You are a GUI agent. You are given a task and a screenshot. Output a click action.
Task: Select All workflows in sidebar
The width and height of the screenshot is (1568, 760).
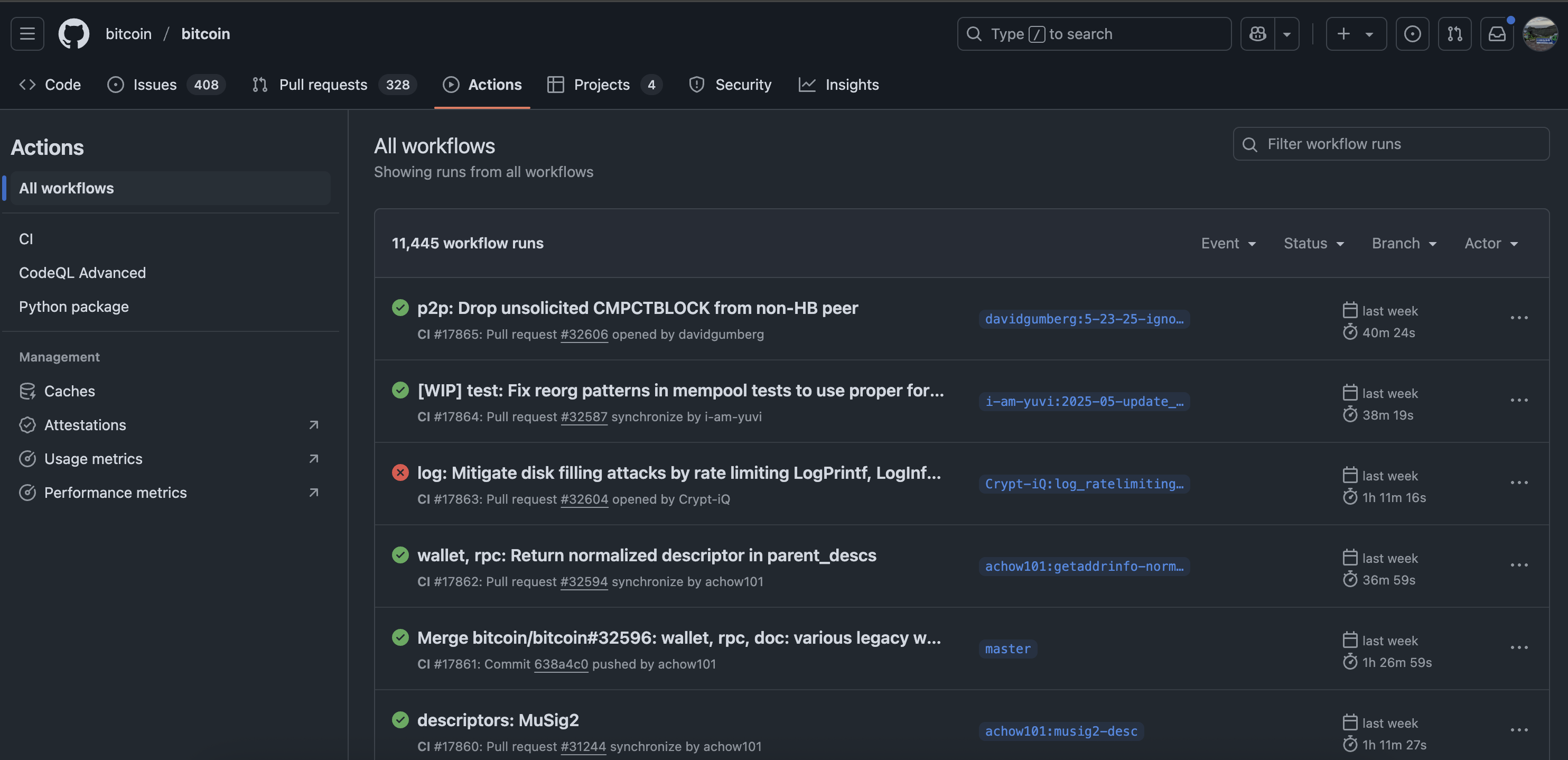[171, 188]
